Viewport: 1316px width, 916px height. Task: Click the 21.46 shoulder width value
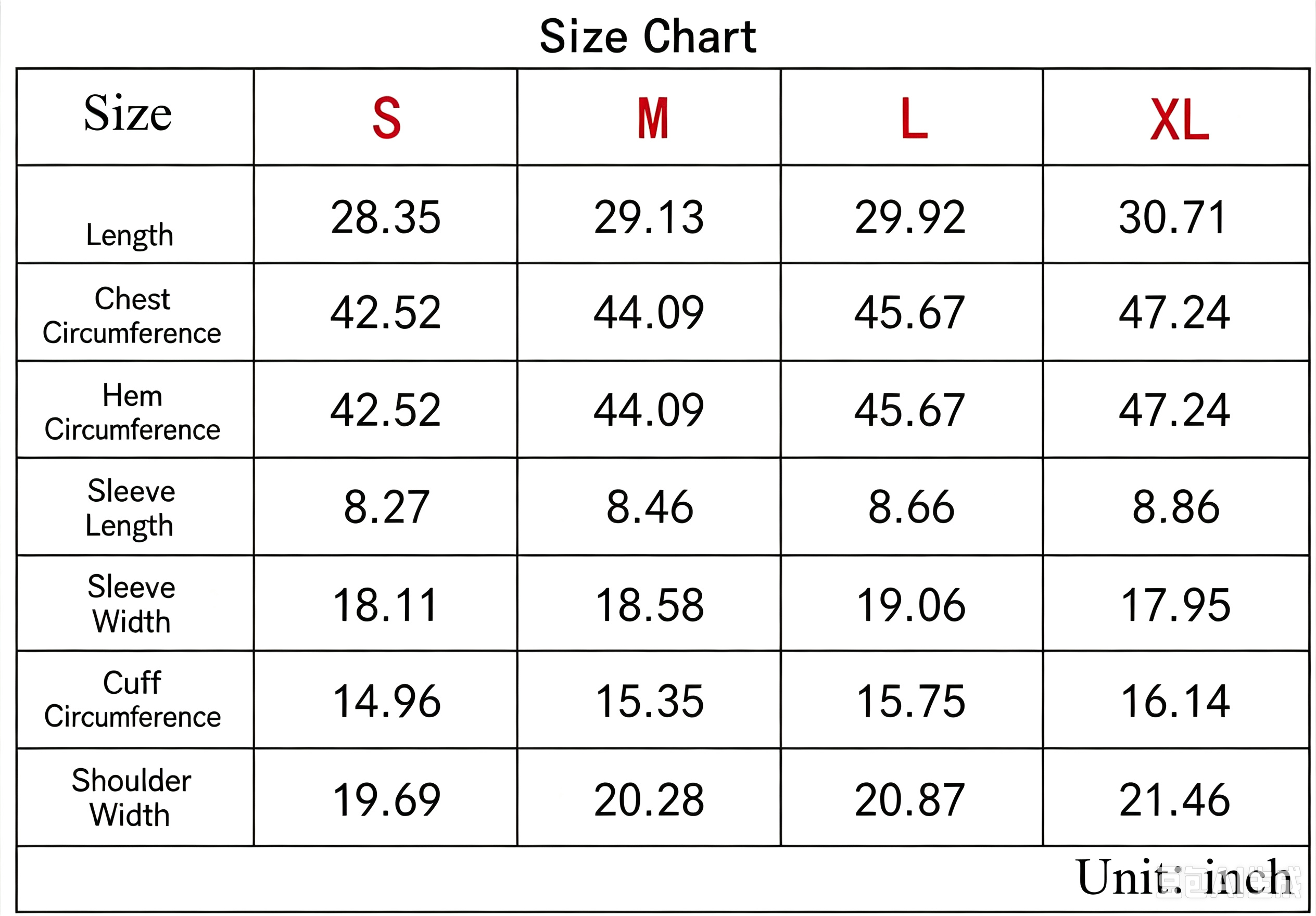pyautogui.click(x=1174, y=799)
